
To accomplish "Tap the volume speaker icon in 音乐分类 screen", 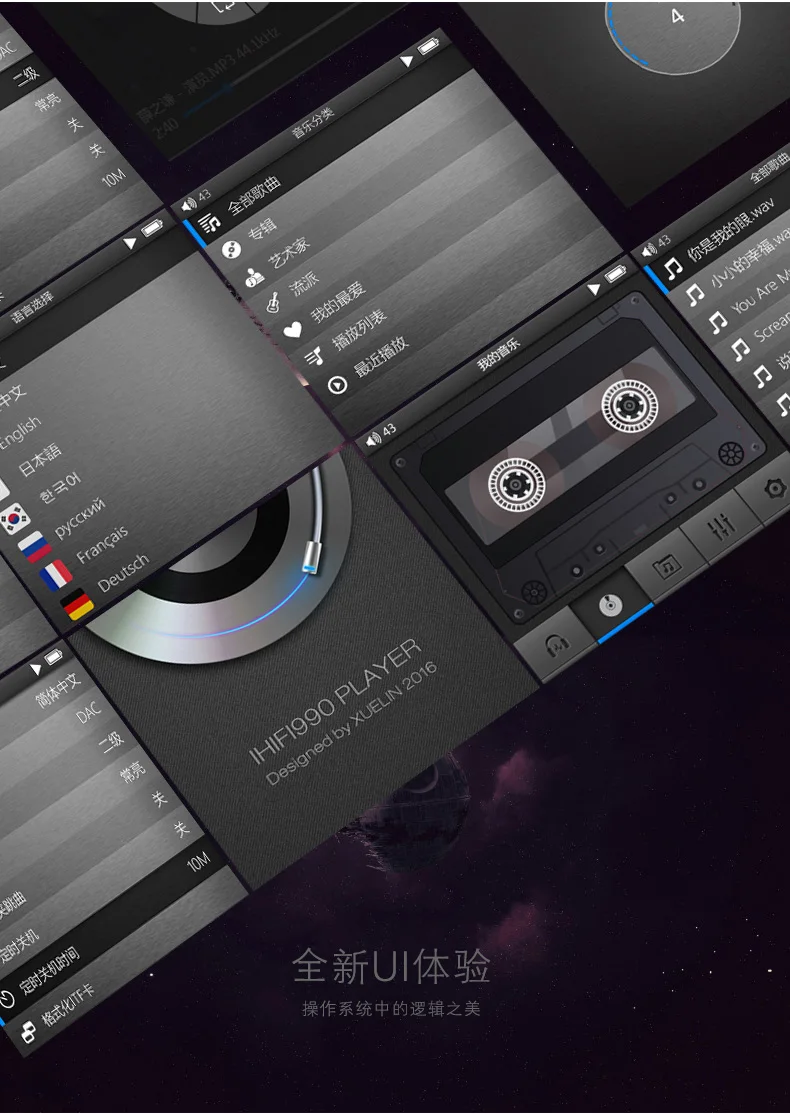I will pyautogui.click(x=189, y=206).
